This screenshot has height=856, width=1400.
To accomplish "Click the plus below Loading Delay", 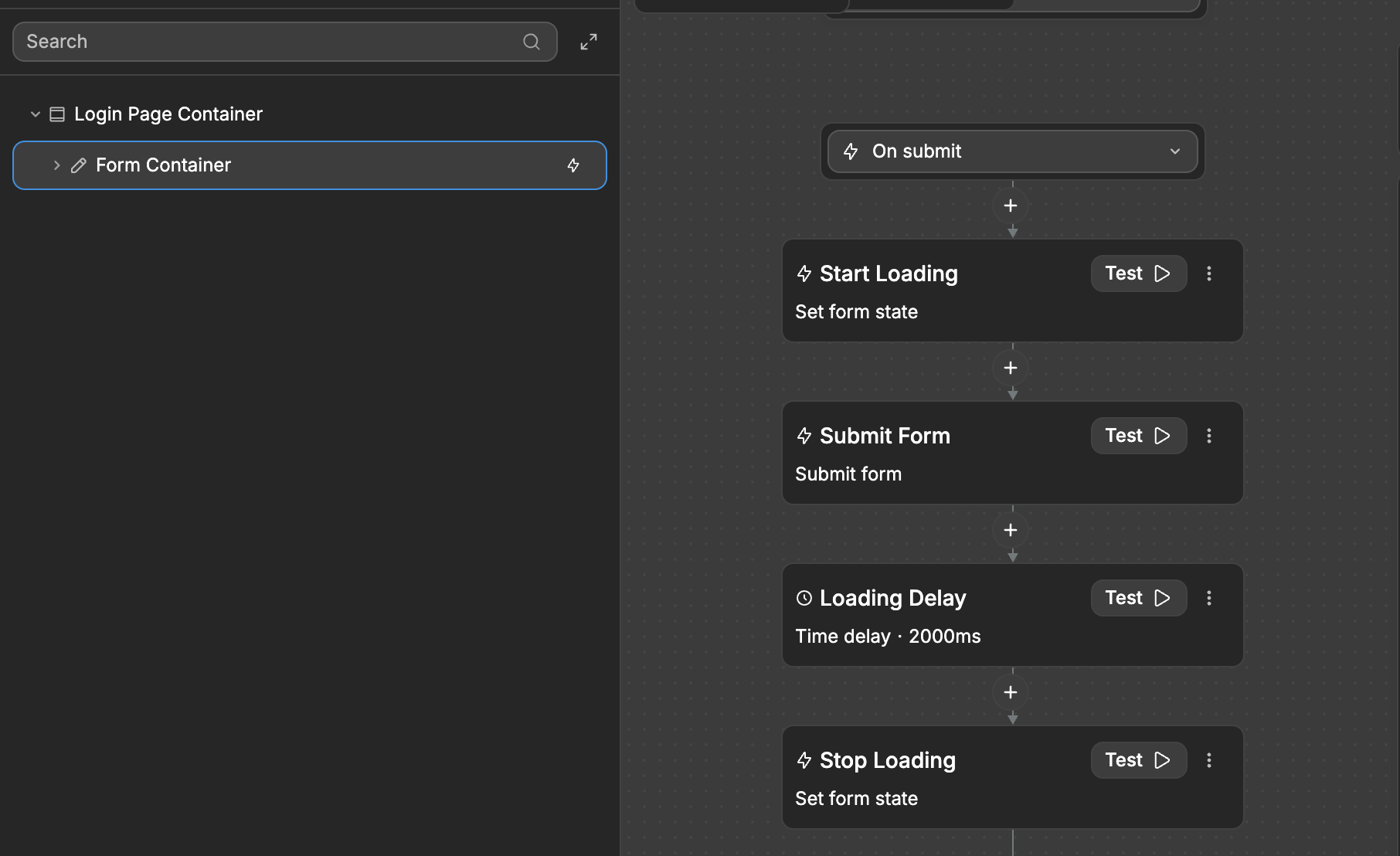I will click(x=1011, y=692).
